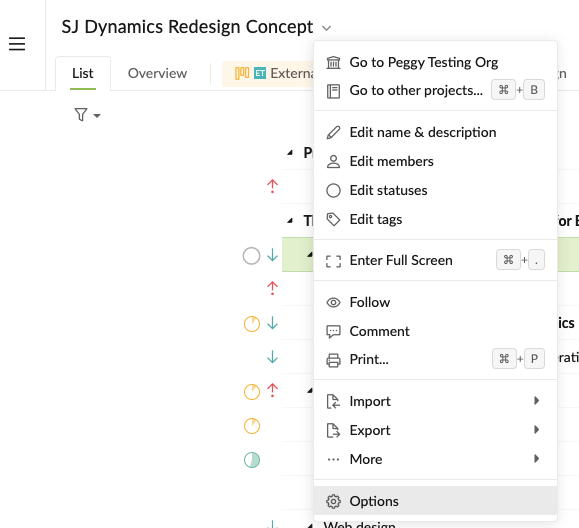Screen dimensions: 579x528
Task: Open the project title dropdown chevron
Action: (326, 28)
